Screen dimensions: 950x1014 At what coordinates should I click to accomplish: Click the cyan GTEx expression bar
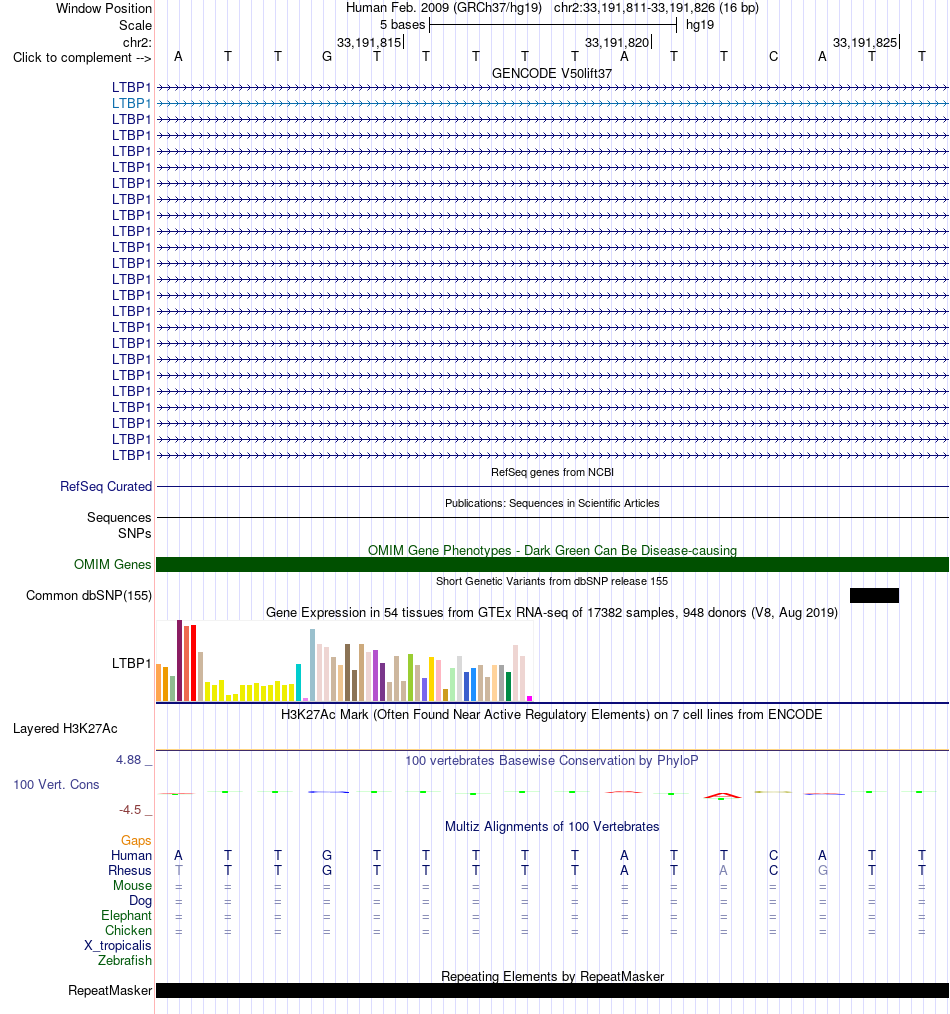pos(299,682)
